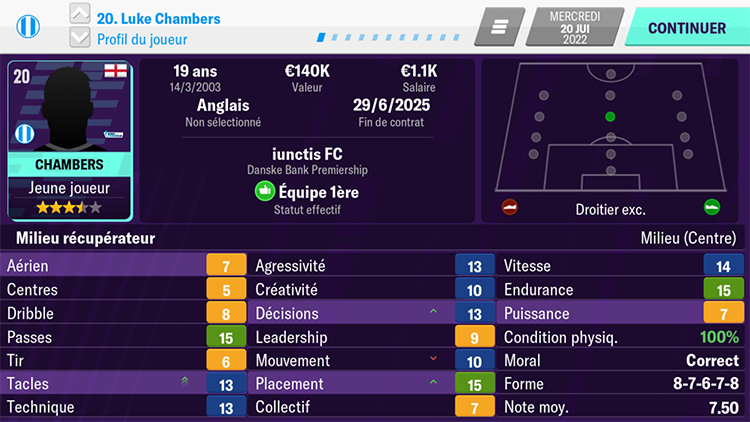Image resolution: width=750 pixels, height=422 pixels.
Task: Click the star rating on player card
Action: click(69, 208)
